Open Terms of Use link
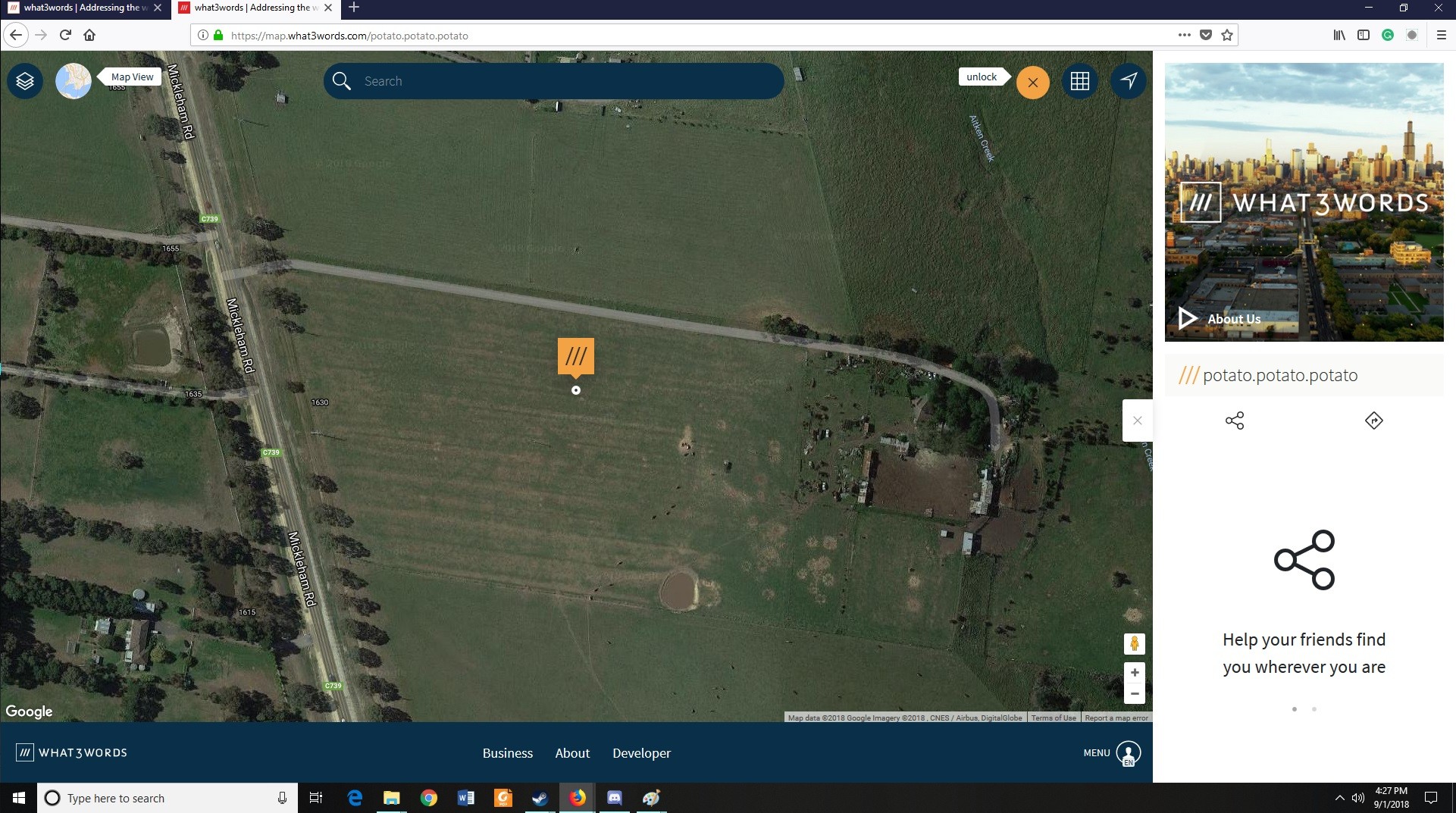 1054,718
